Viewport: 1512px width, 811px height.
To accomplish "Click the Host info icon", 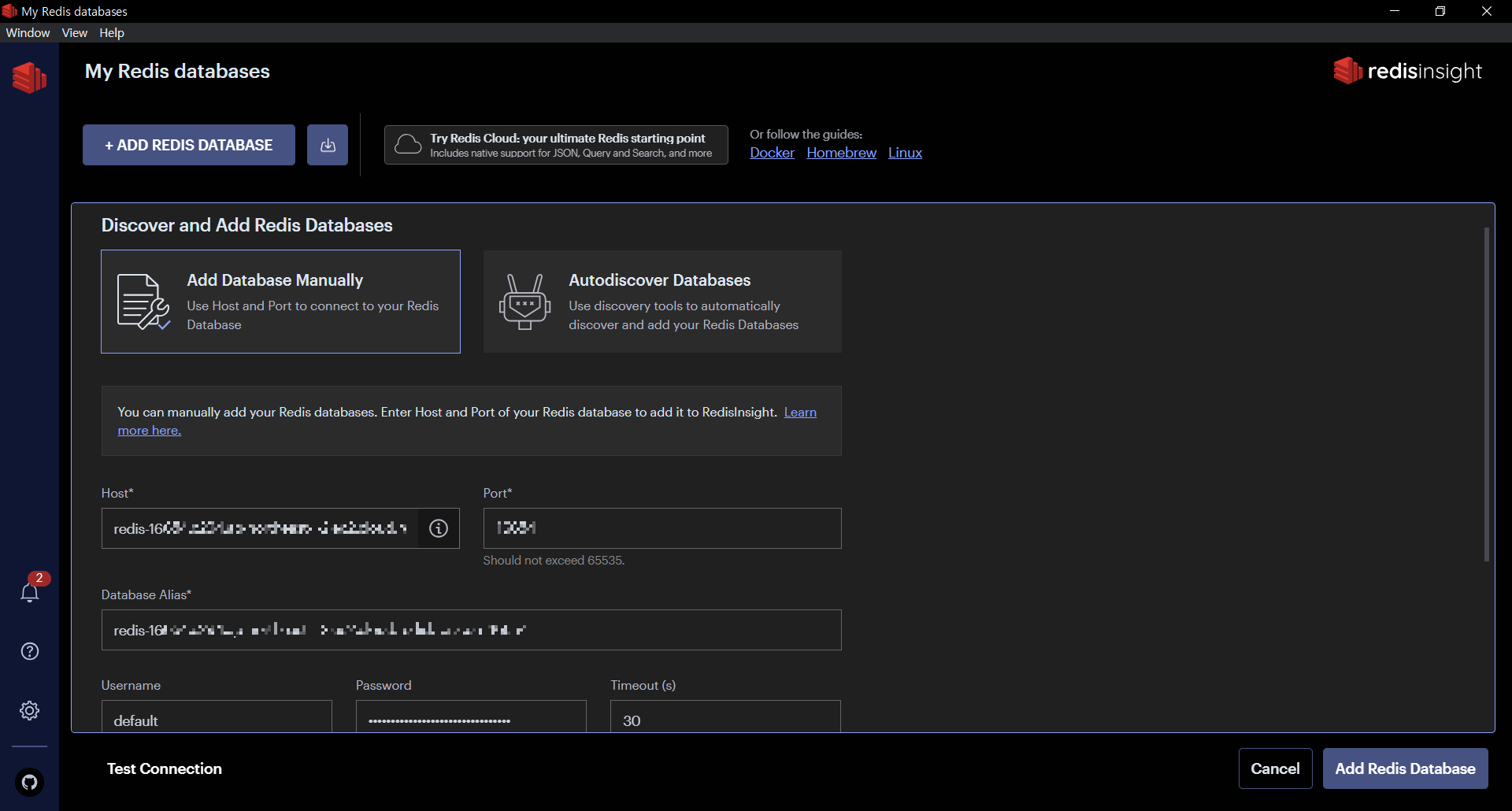I will coord(439,528).
